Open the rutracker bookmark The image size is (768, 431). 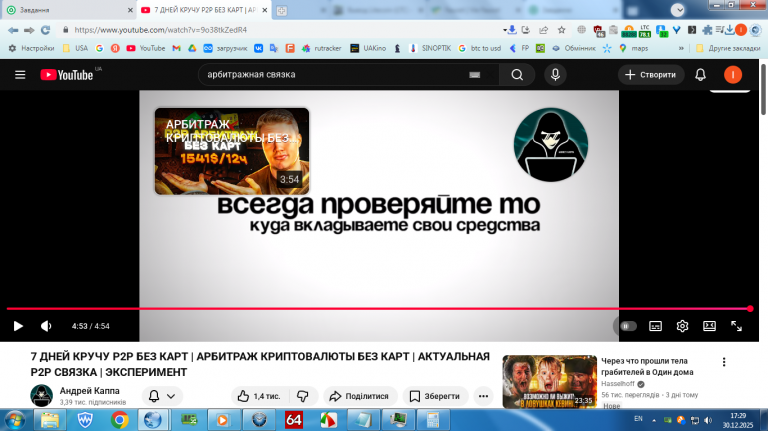pyautogui.click(x=321, y=48)
